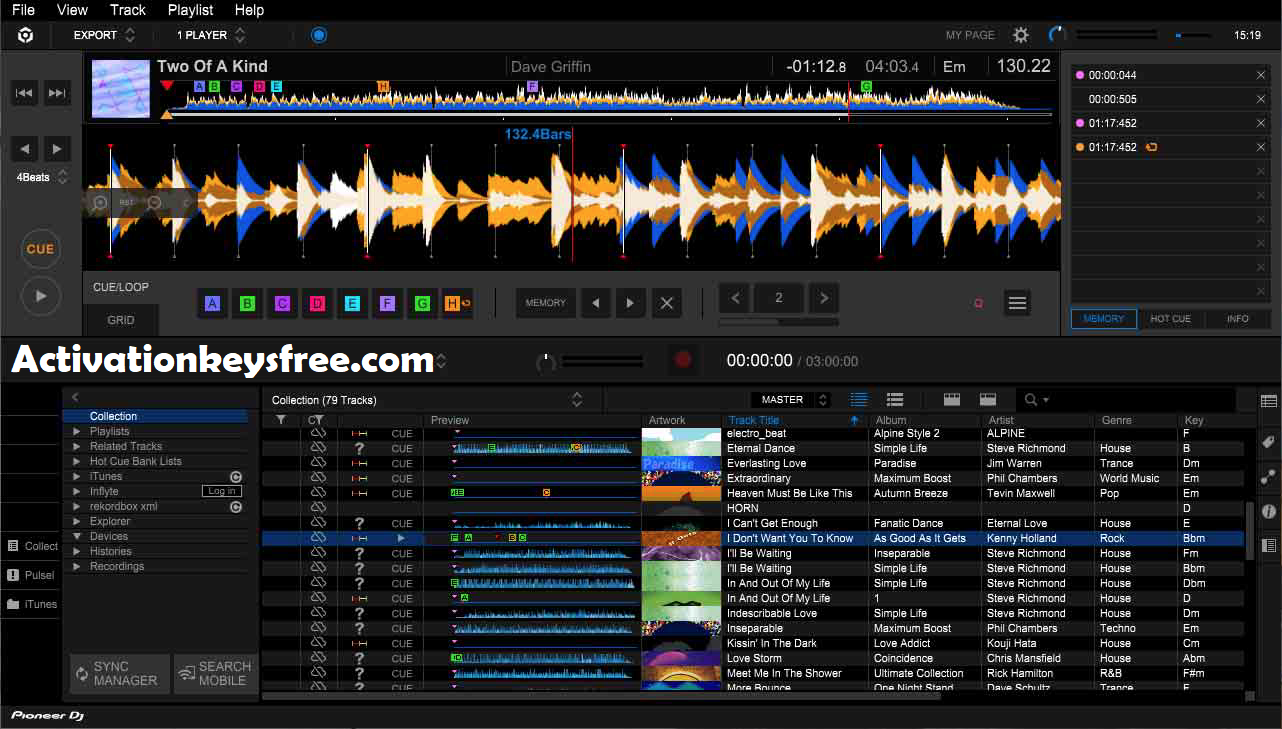Switch browser to detailed list view
This screenshot has width=1282, height=729.
(x=859, y=400)
